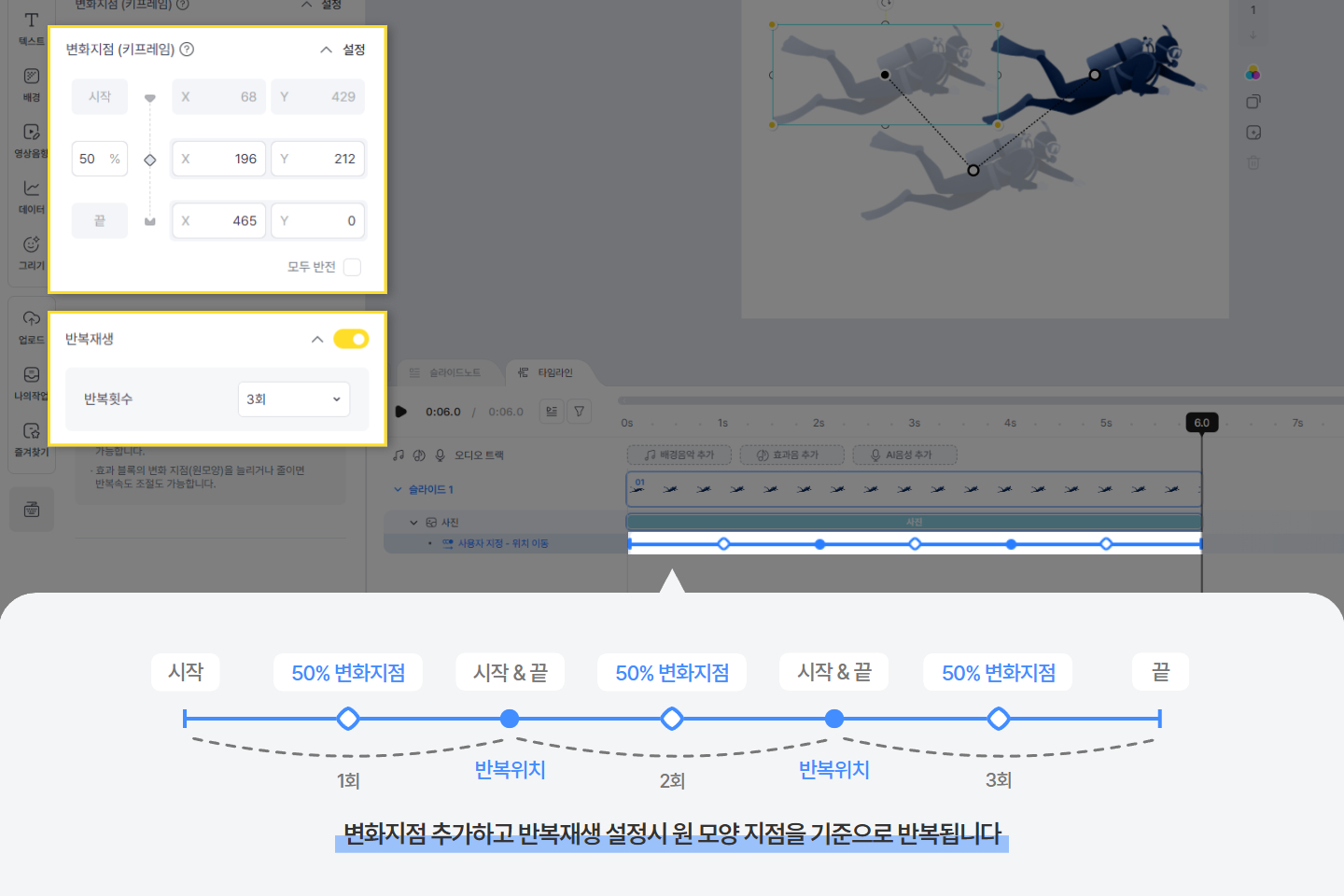Click the timeline filter funnel icon
The width and height of the screenshot is (1344, 896).
click(580, 411)
